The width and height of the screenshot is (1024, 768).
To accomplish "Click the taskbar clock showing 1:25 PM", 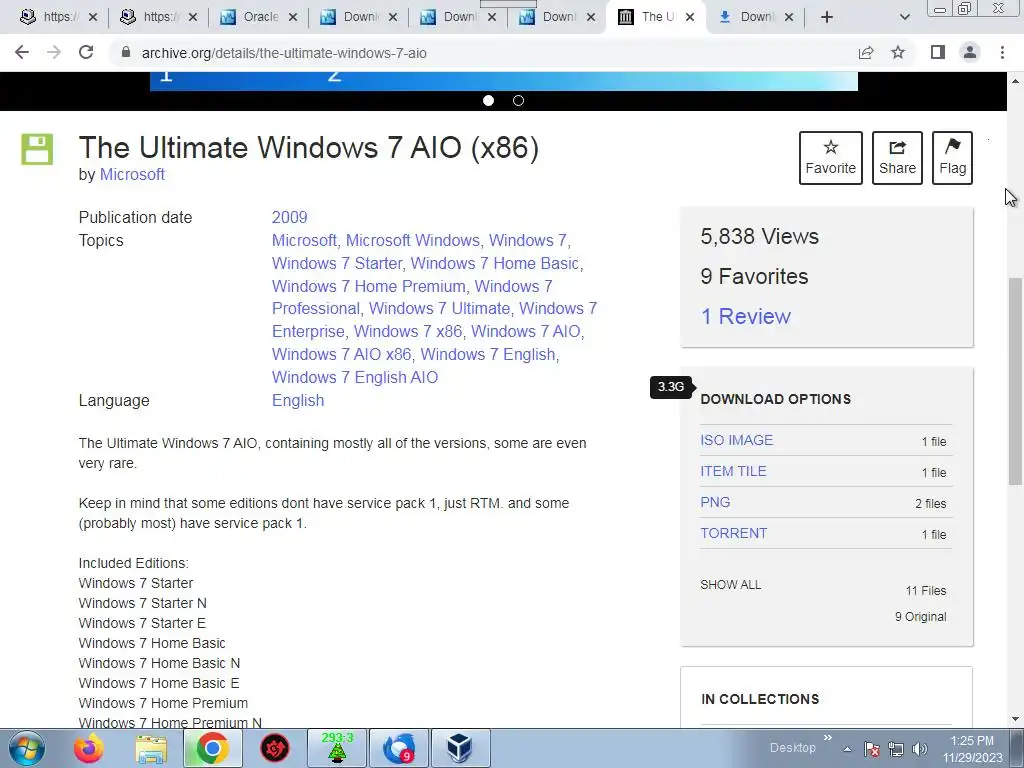I will point(972,749).
